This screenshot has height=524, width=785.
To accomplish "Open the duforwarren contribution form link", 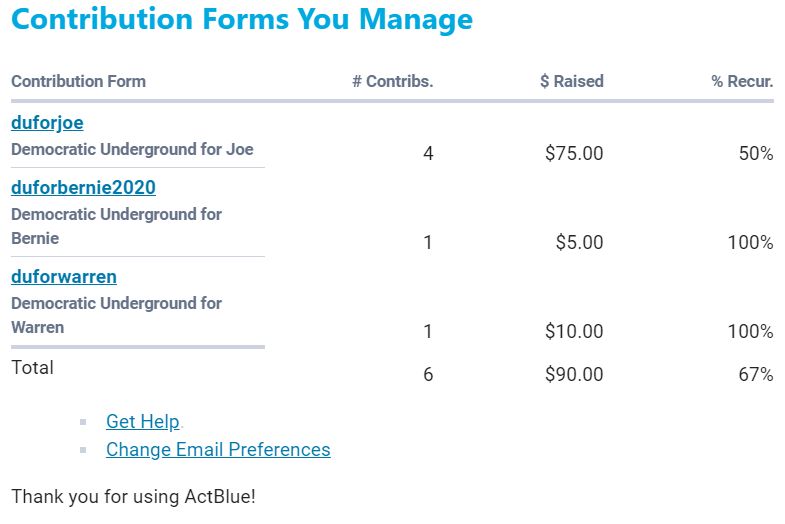I will coord(64,277).
